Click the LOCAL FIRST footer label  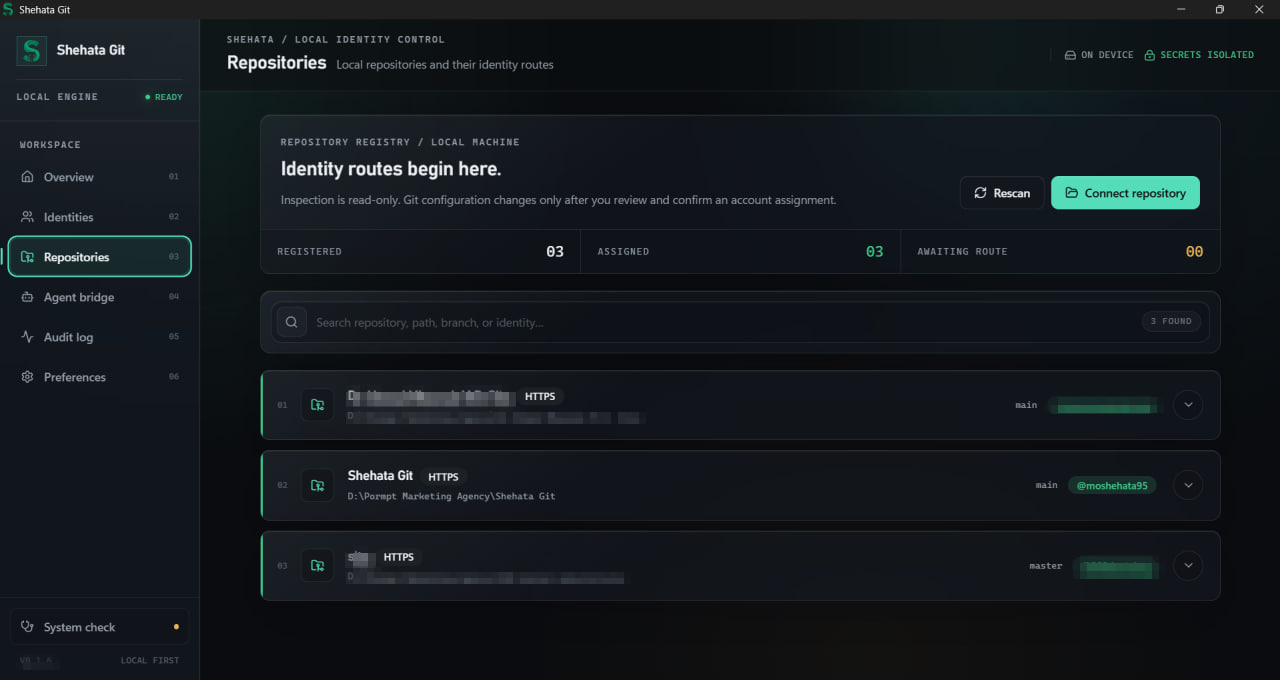[150, 661]
